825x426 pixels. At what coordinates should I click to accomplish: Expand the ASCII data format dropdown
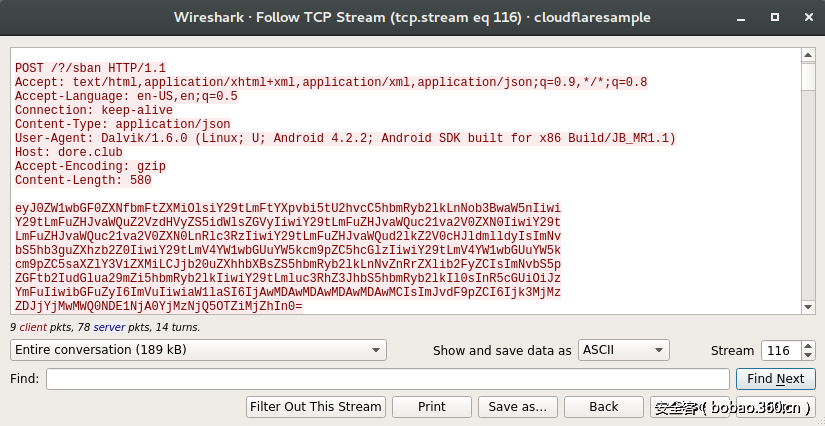click(624, 350)
